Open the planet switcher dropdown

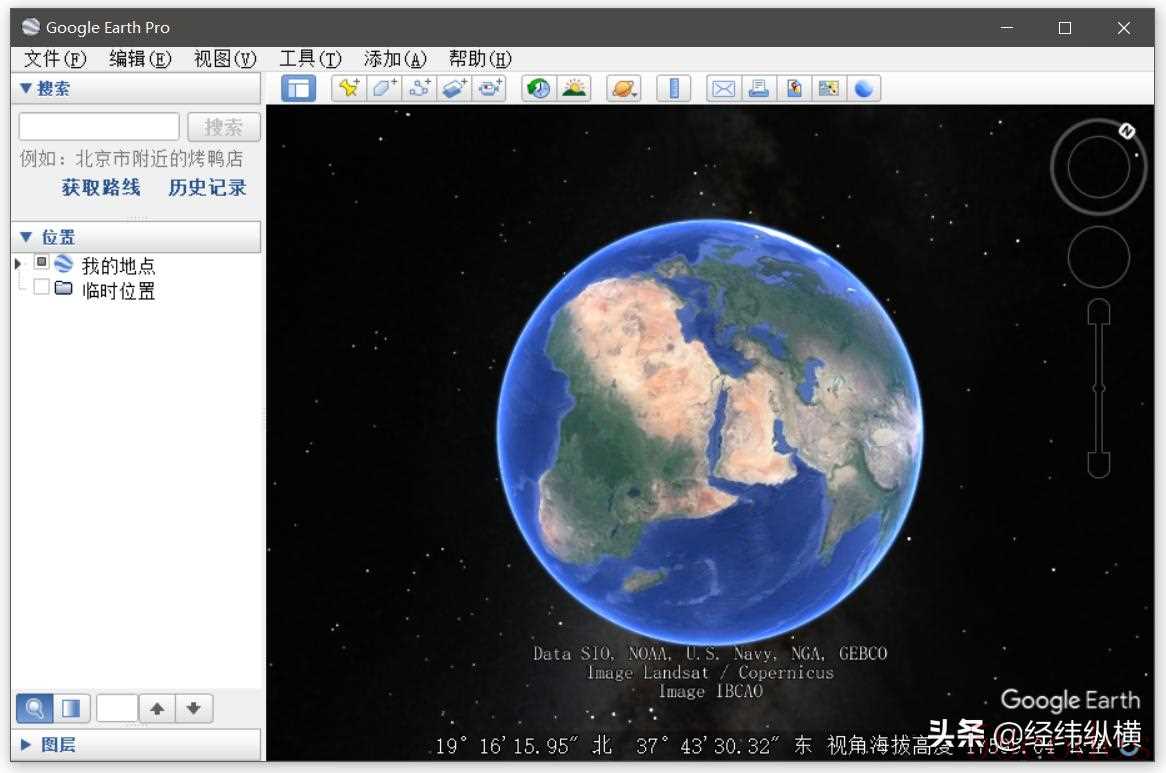624,88
